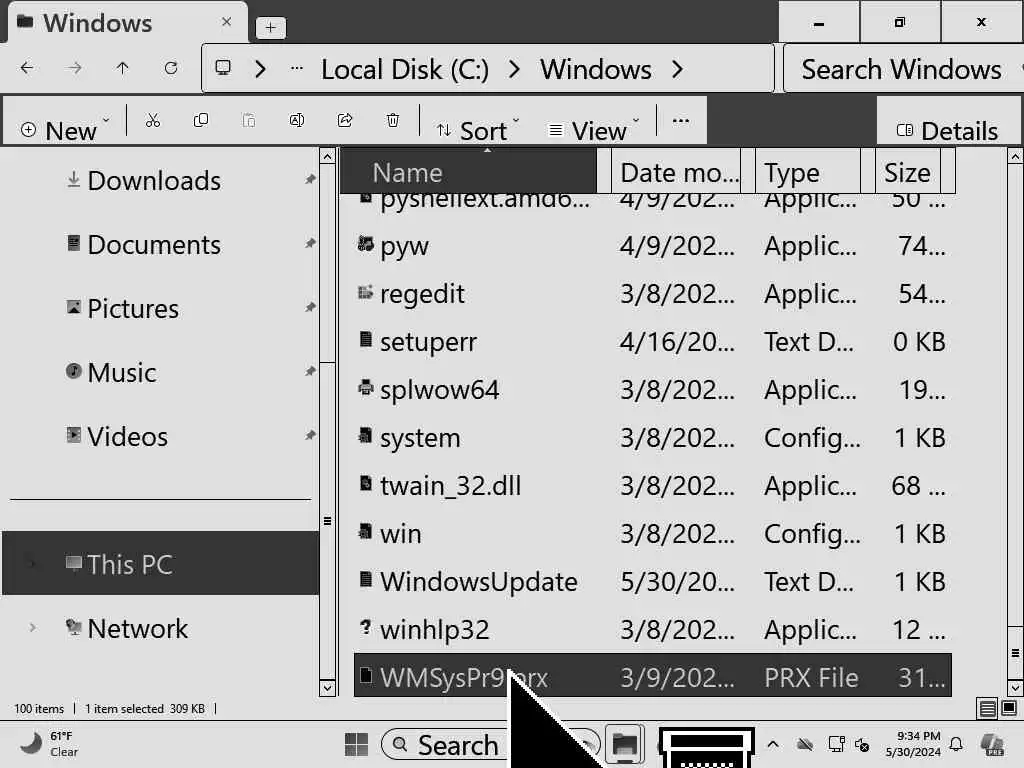Viewport: 1024px width, 768px height.
Task: Click the Paste clipboard icon
Action: (249, 120)
